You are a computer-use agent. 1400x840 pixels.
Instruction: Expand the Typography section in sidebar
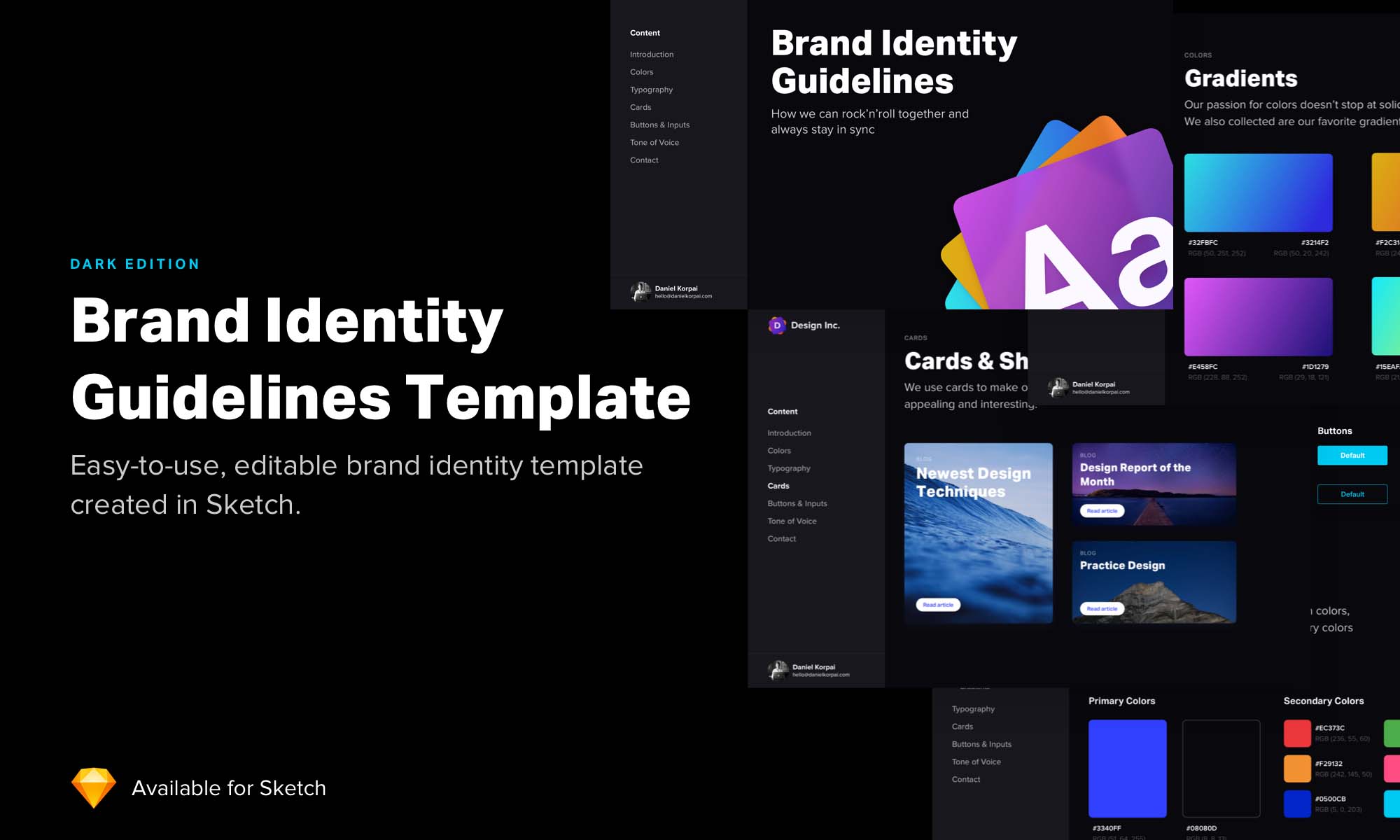651,89
